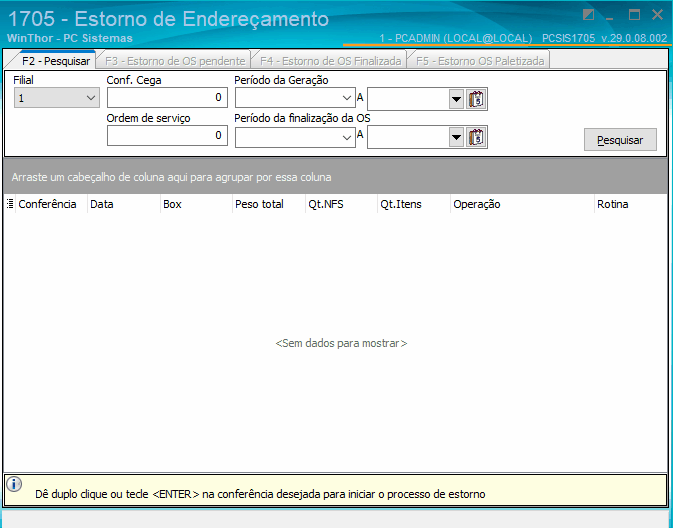Maximize the Estorno de Endereçamento window
Viewport: 673px width, 528px height.
pos(634,15)
